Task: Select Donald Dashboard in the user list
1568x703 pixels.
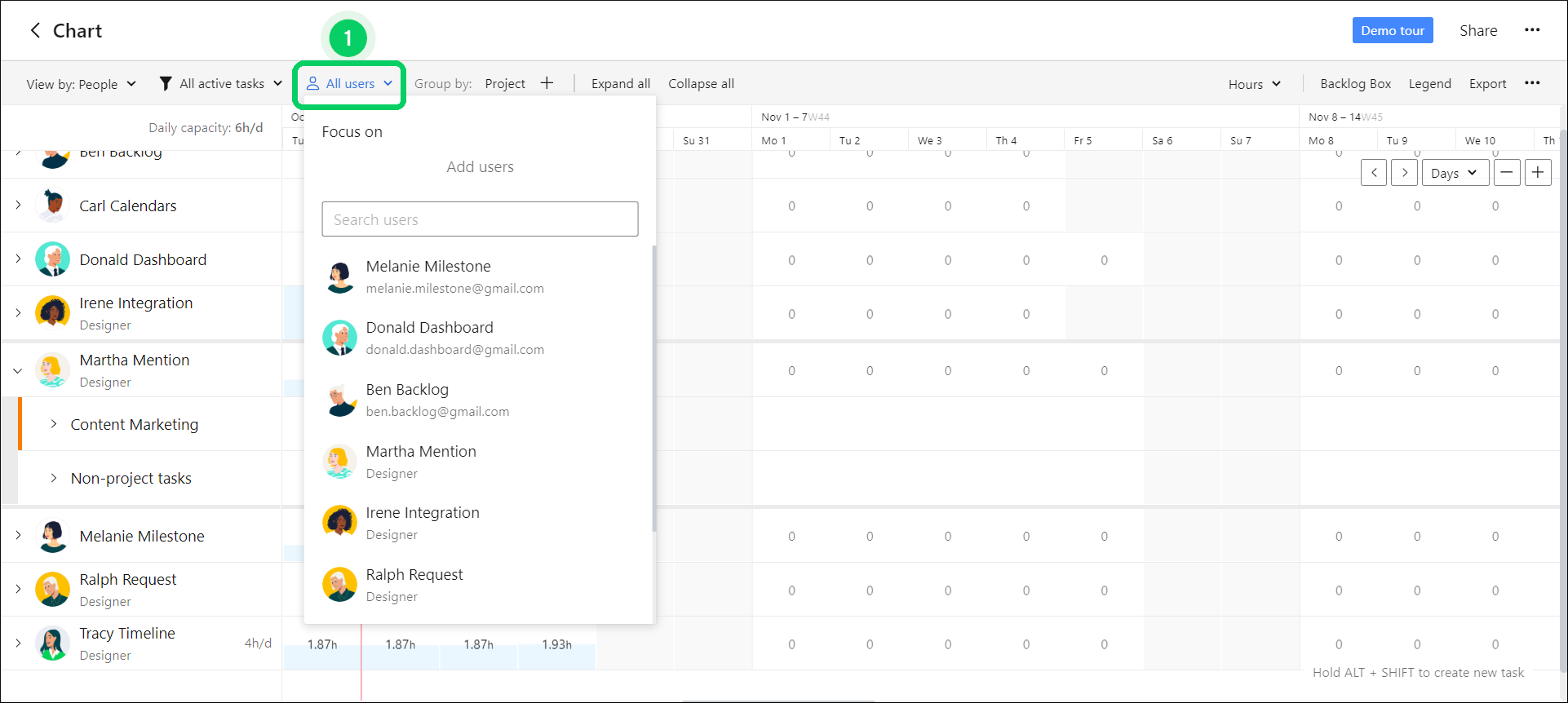Action: 480,338
